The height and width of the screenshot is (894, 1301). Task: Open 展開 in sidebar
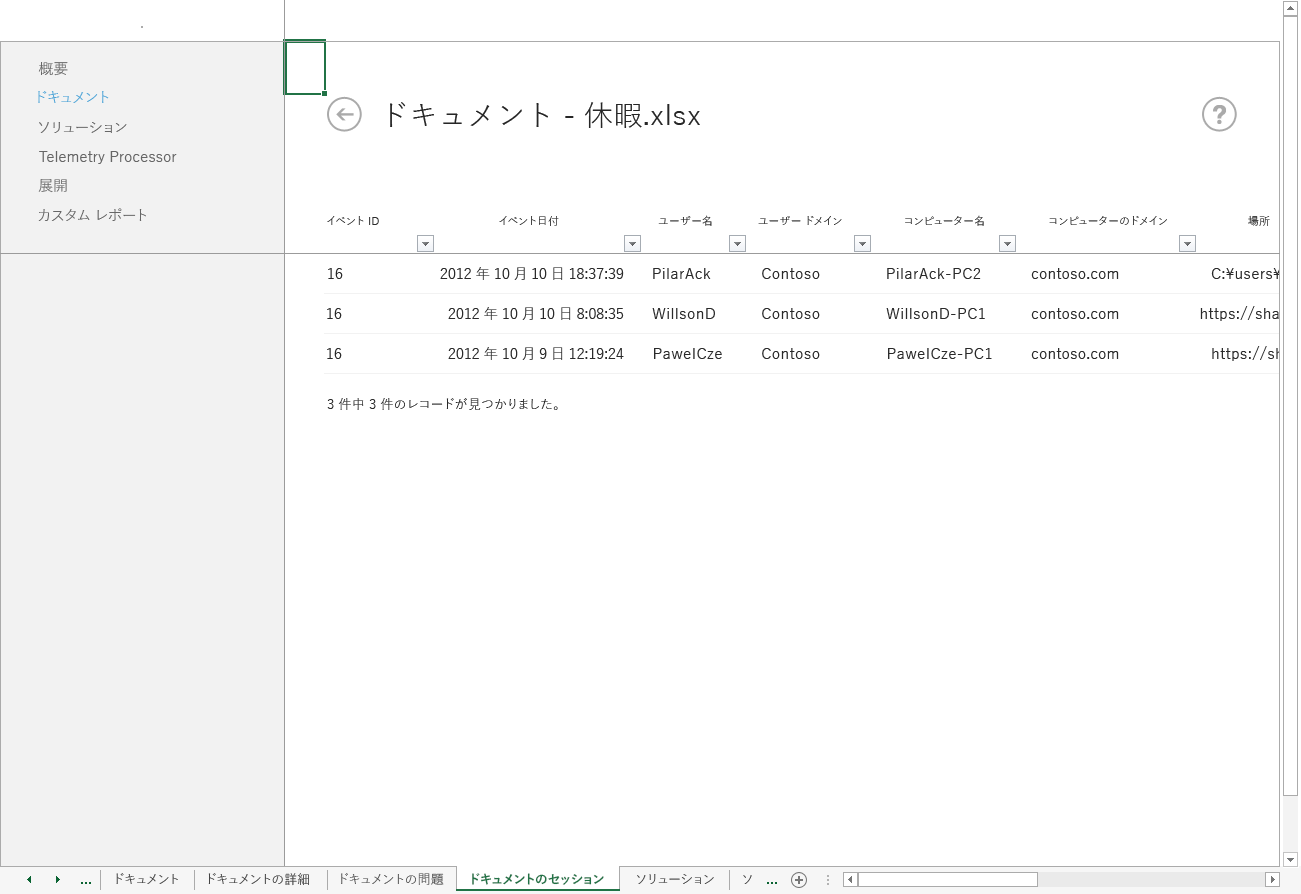[x=53, y=186]
